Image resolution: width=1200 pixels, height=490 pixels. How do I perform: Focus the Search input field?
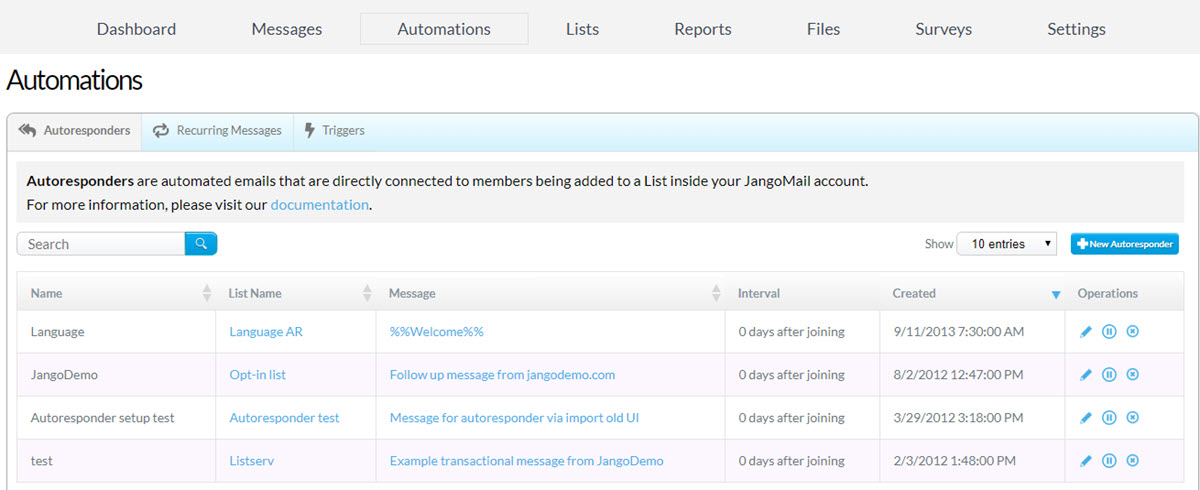101,244
